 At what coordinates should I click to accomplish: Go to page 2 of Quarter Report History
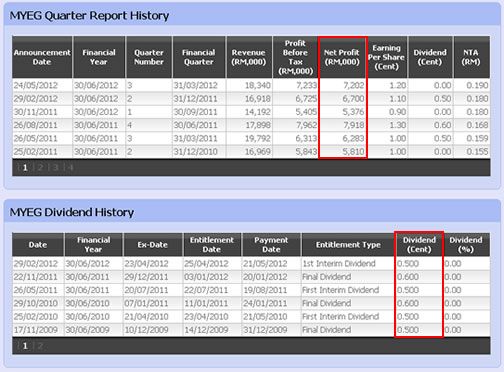40,167
